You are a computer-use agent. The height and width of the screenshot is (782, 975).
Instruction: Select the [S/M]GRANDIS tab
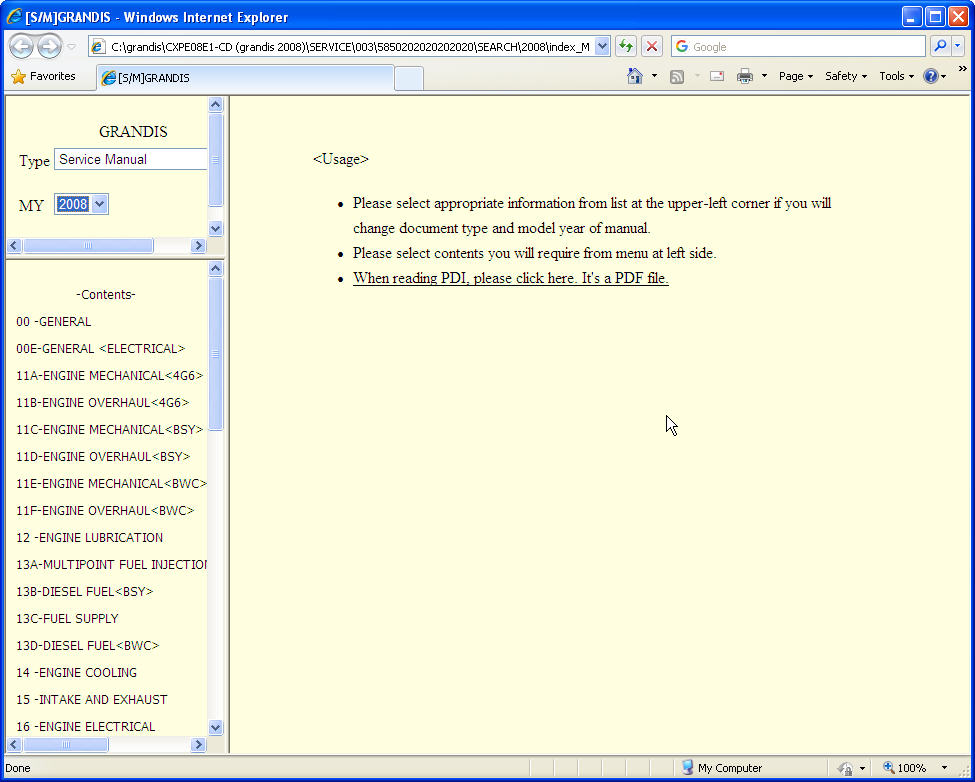coord(246,78)
